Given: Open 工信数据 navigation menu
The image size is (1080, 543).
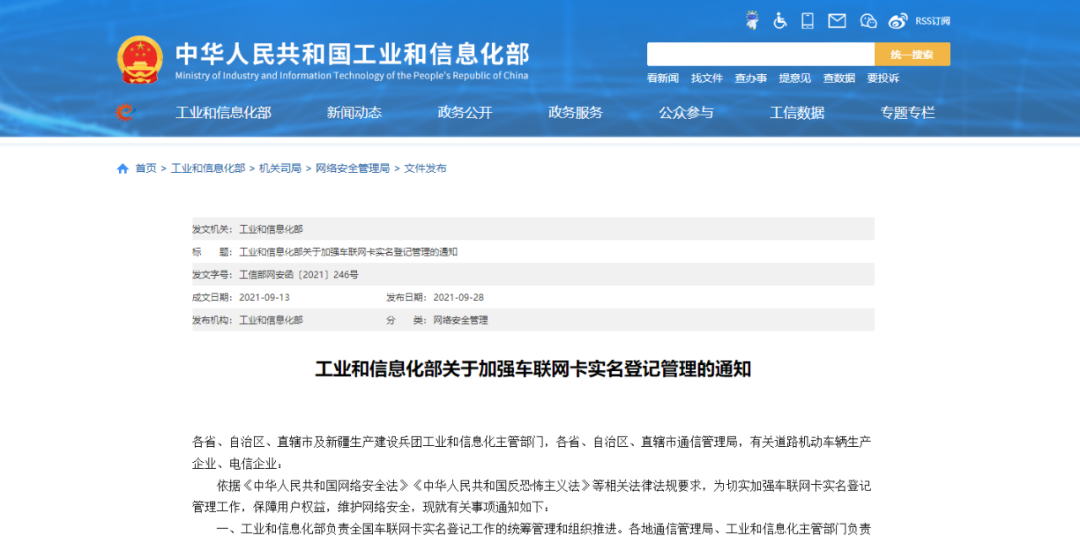Looking at the screenshot, I should pos(797,112).
